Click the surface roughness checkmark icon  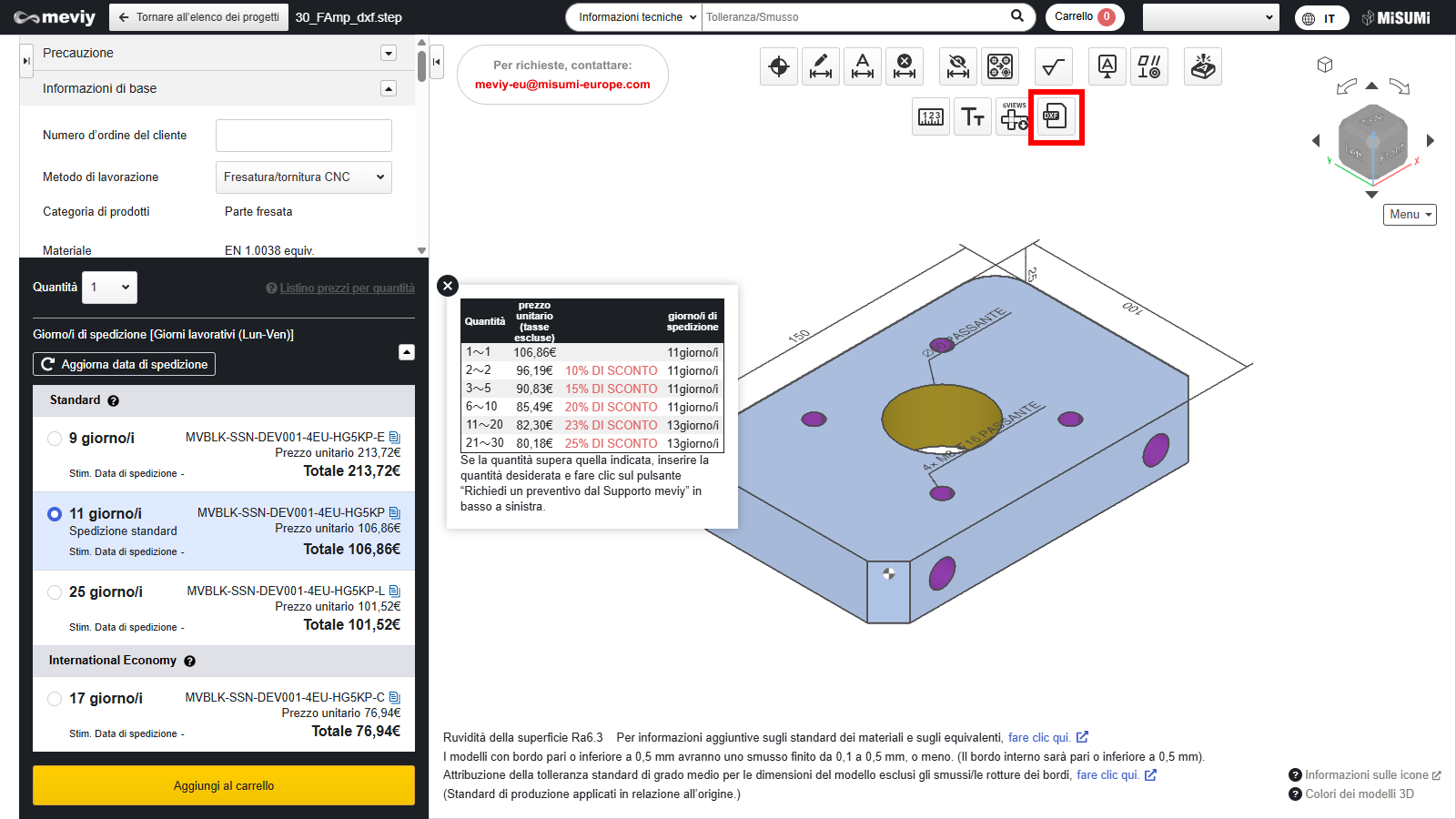pos(1054,66)
